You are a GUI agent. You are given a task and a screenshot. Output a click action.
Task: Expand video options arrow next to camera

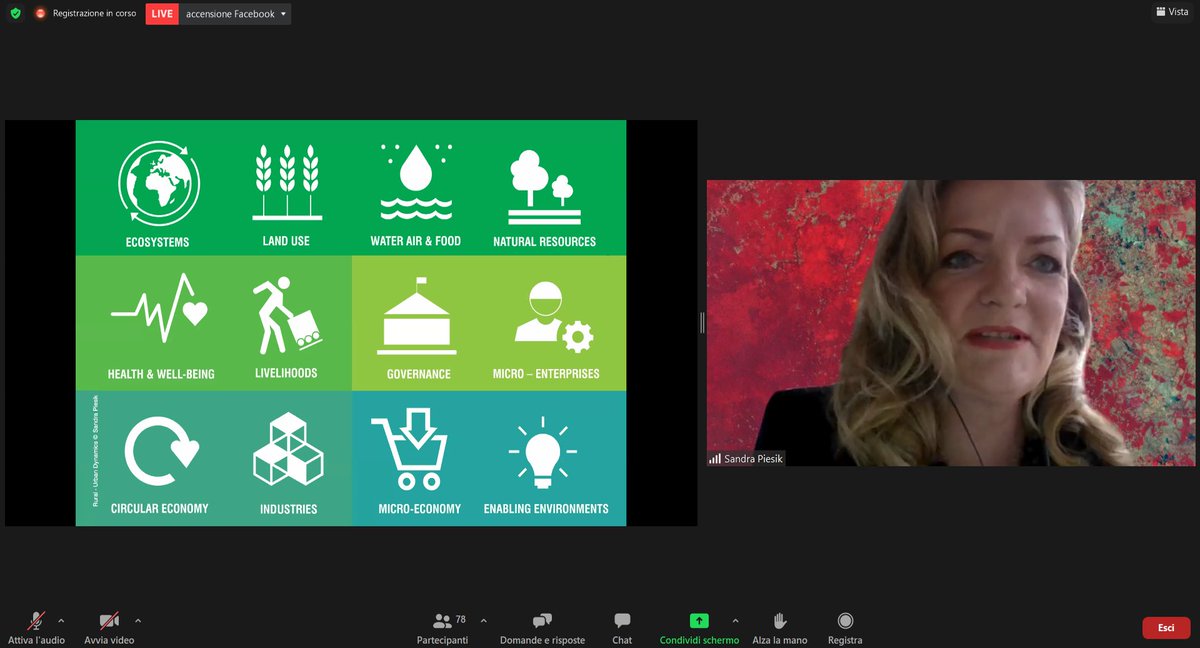(138, 620)
